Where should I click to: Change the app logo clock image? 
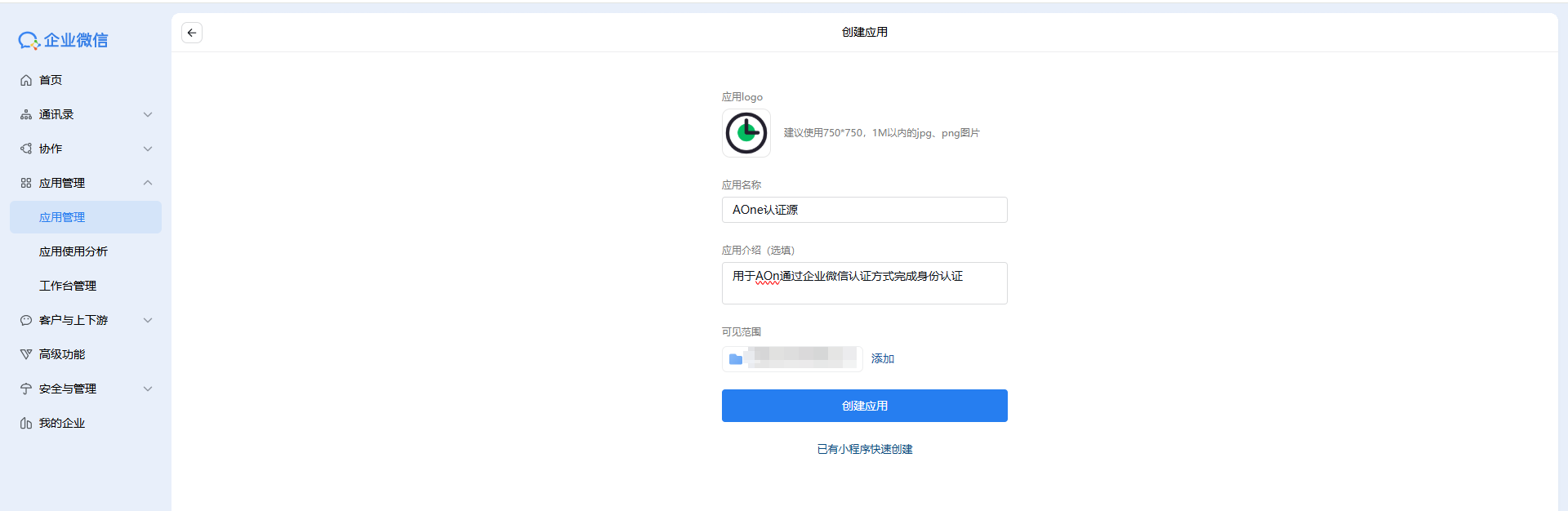(746, 133)
